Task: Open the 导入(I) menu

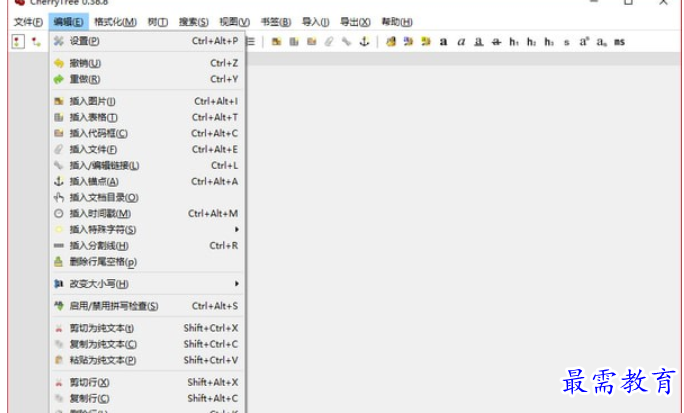Action: (315, 22)
